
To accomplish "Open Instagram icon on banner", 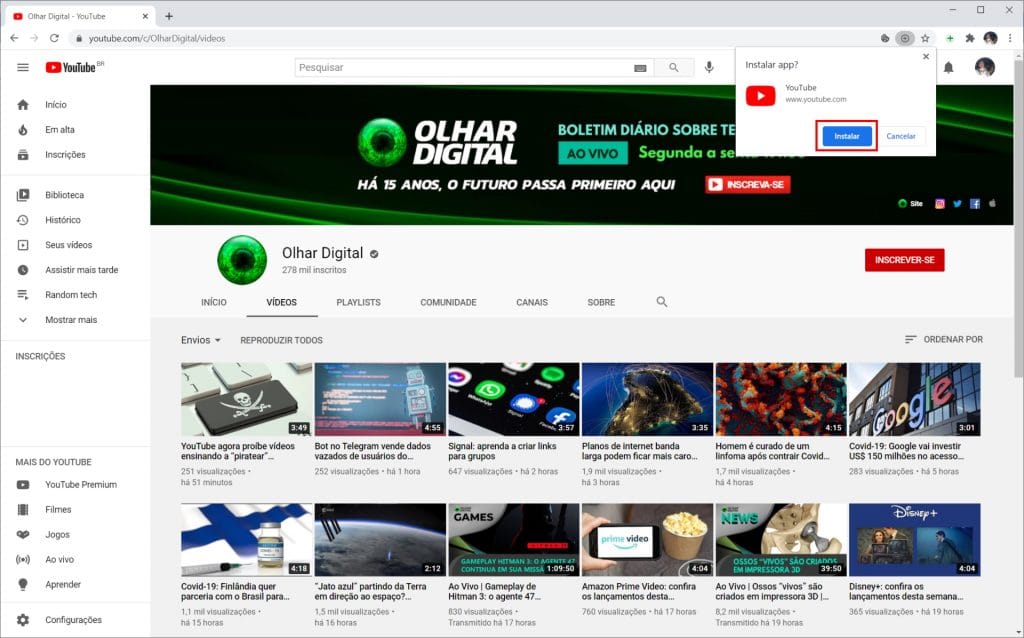I will tap(940, 204).
